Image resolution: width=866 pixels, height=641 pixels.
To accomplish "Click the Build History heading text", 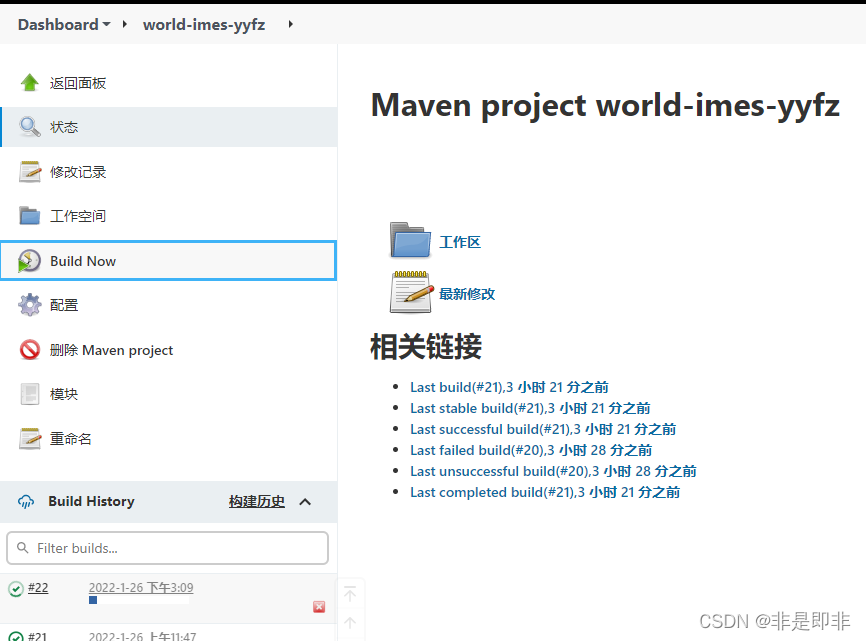I will tap(91, 501).
